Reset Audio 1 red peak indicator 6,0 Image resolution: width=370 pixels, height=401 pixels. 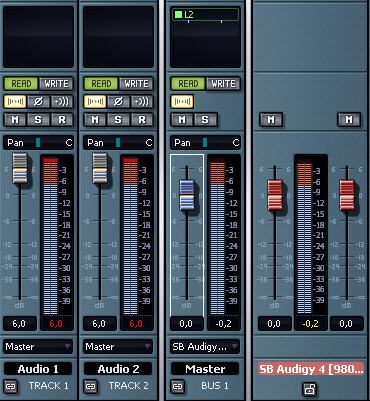(x=56, y=324)
